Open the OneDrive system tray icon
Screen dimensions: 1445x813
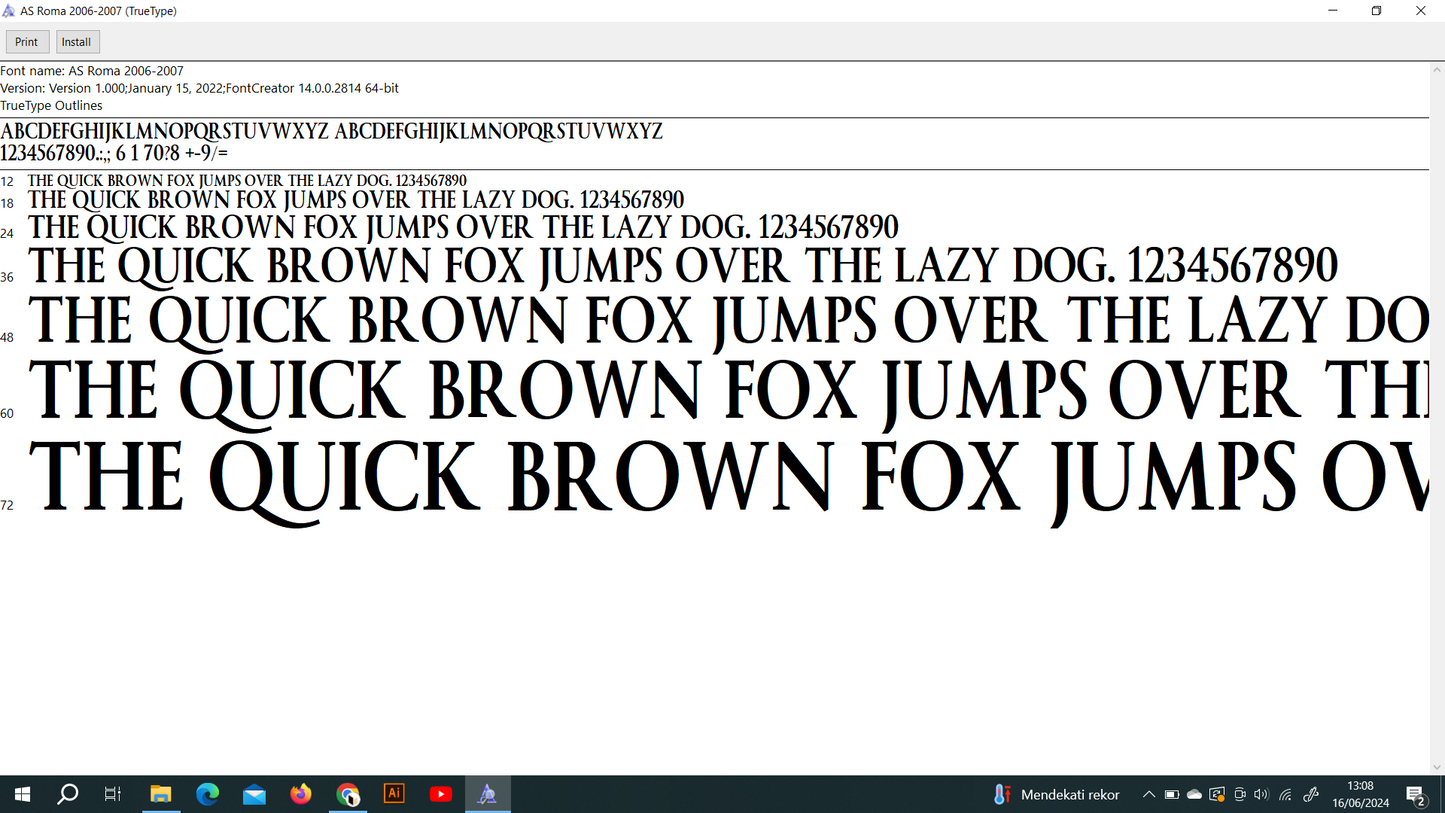pyautogui.click(x=1194, y=793)
